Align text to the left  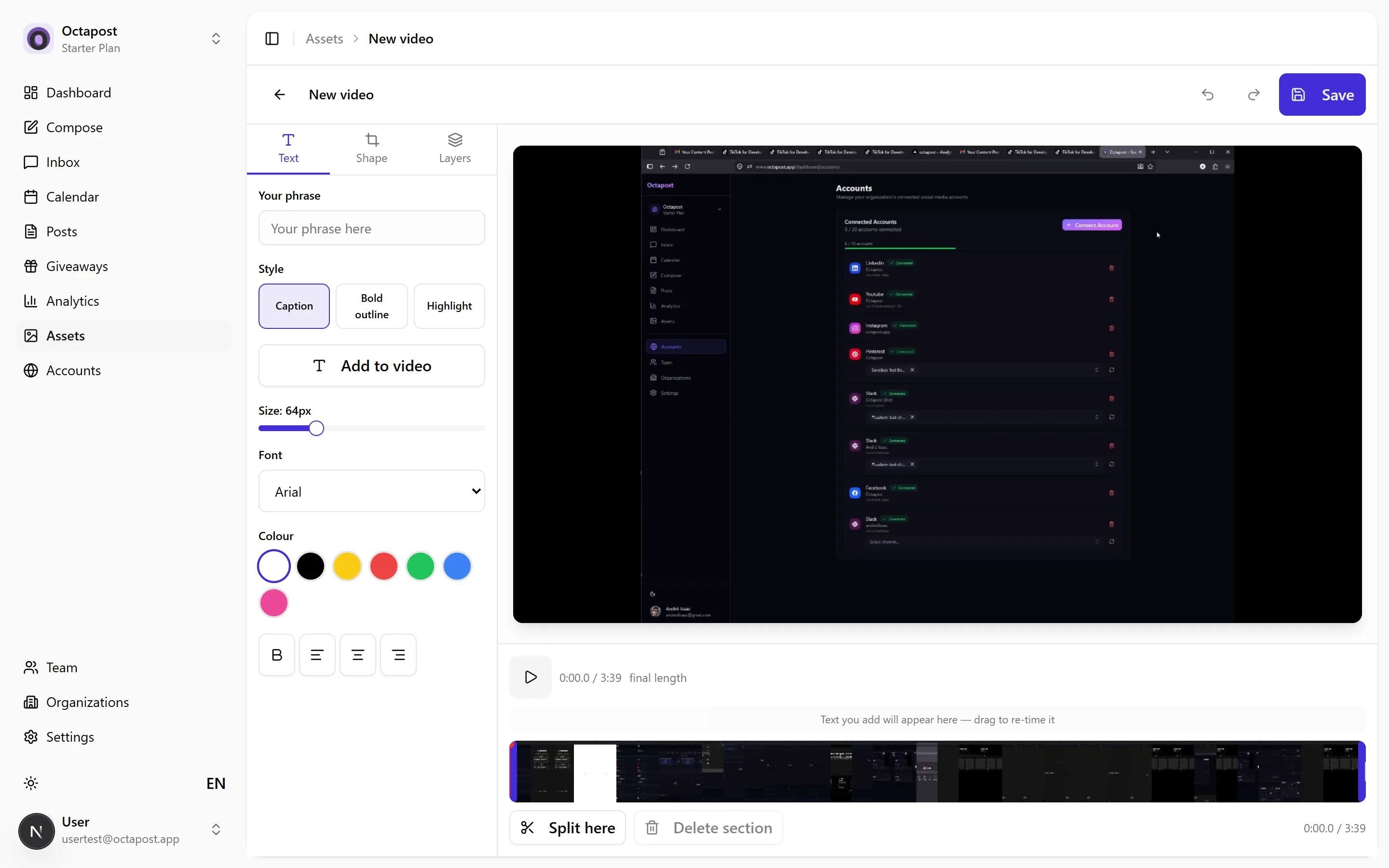[317, 654]
